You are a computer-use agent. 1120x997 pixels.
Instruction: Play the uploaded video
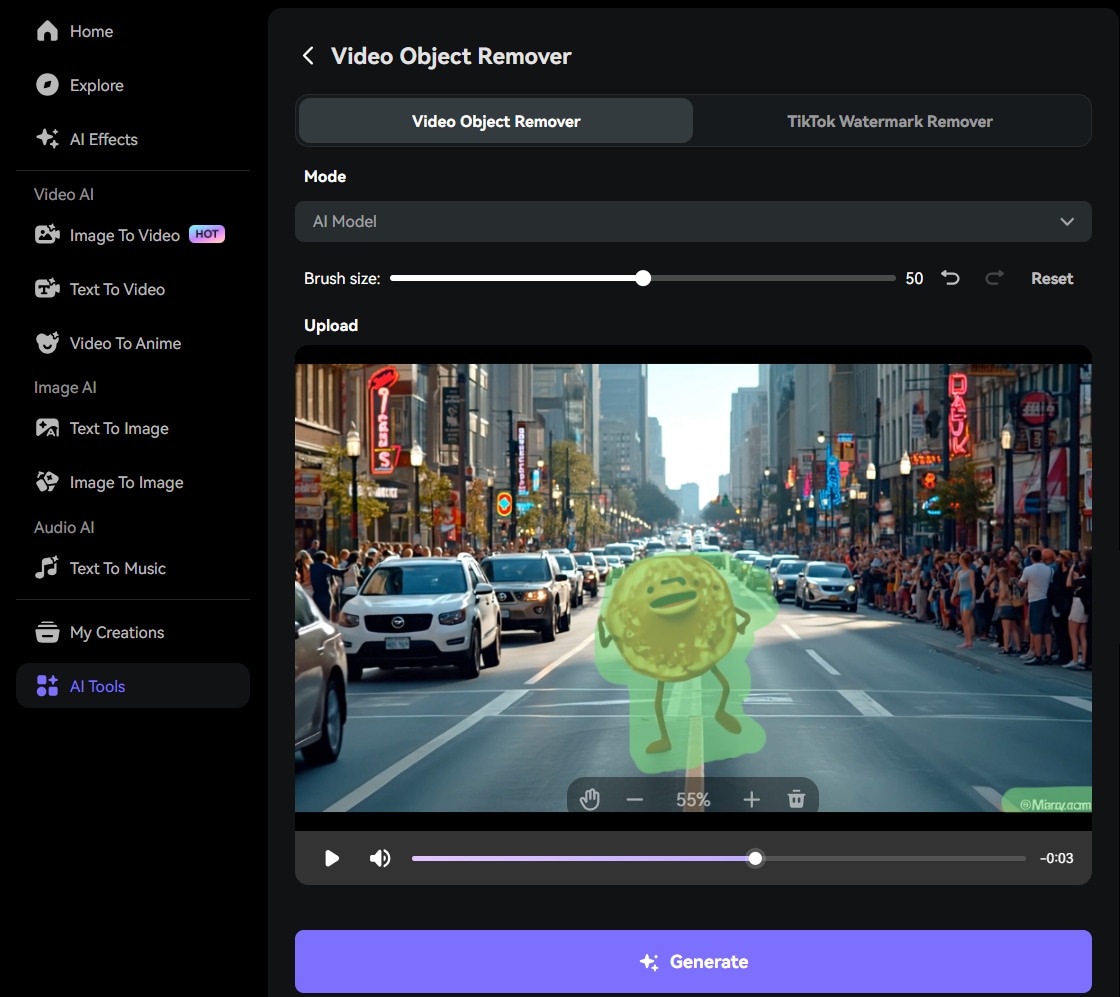coord(332,858)
